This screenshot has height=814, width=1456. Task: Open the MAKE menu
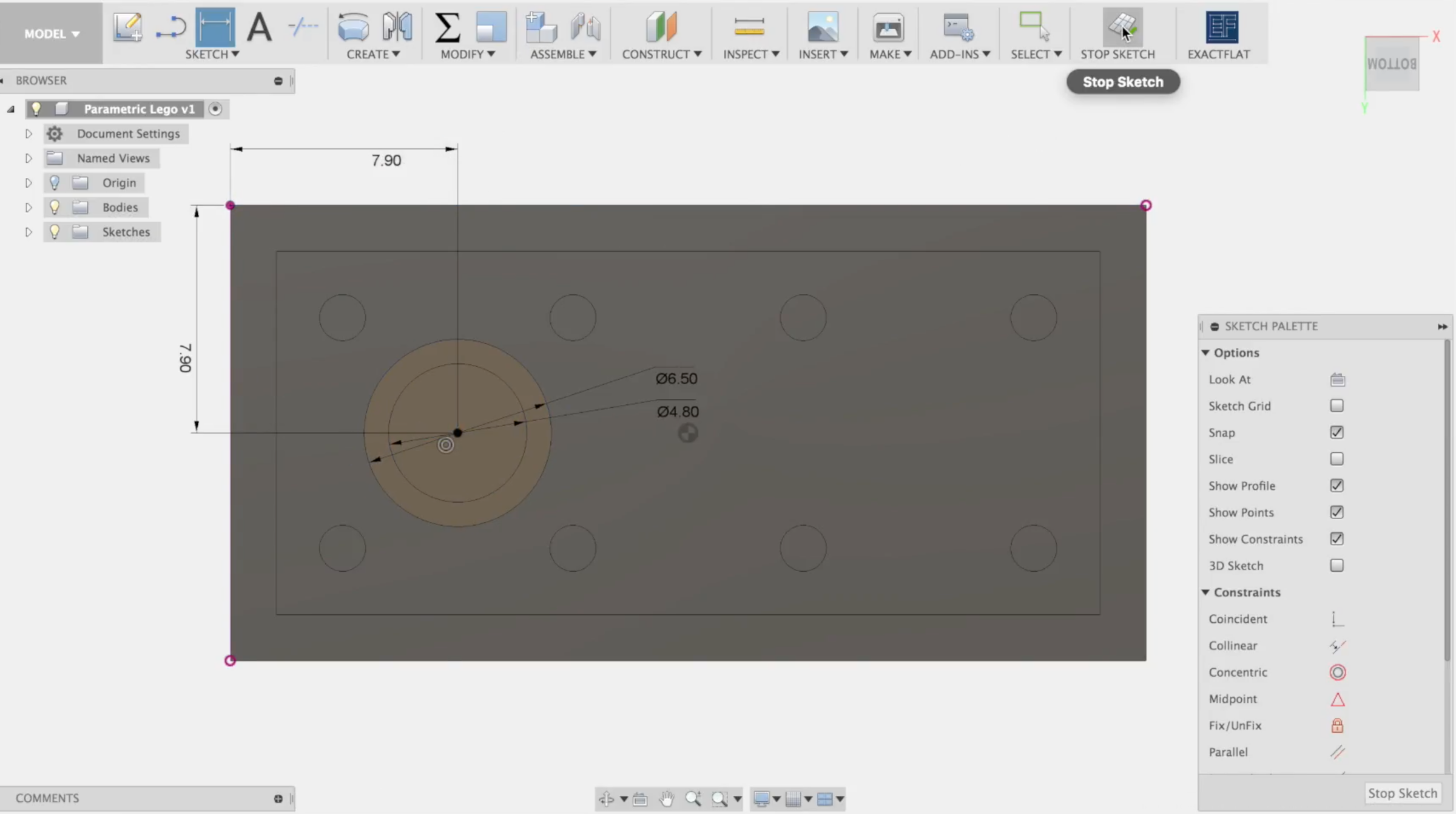pos(889,53)
